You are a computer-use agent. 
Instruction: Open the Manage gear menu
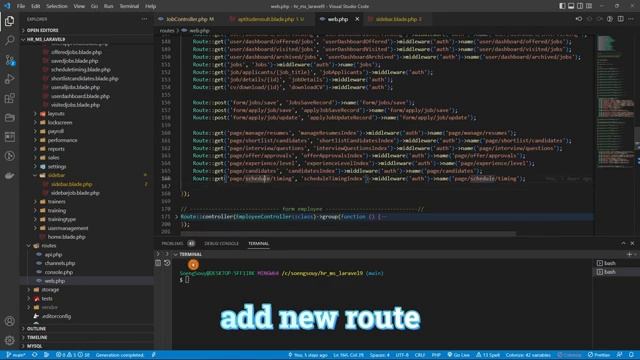9,340
